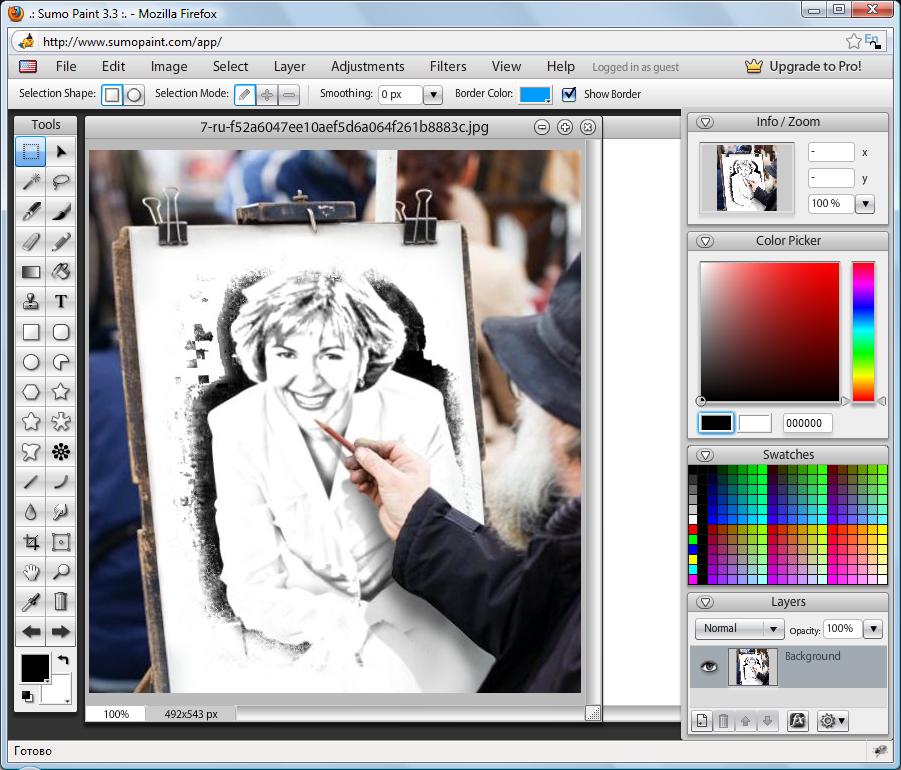Collapse the Info / Zoom panel

click(x=705, y=122)
